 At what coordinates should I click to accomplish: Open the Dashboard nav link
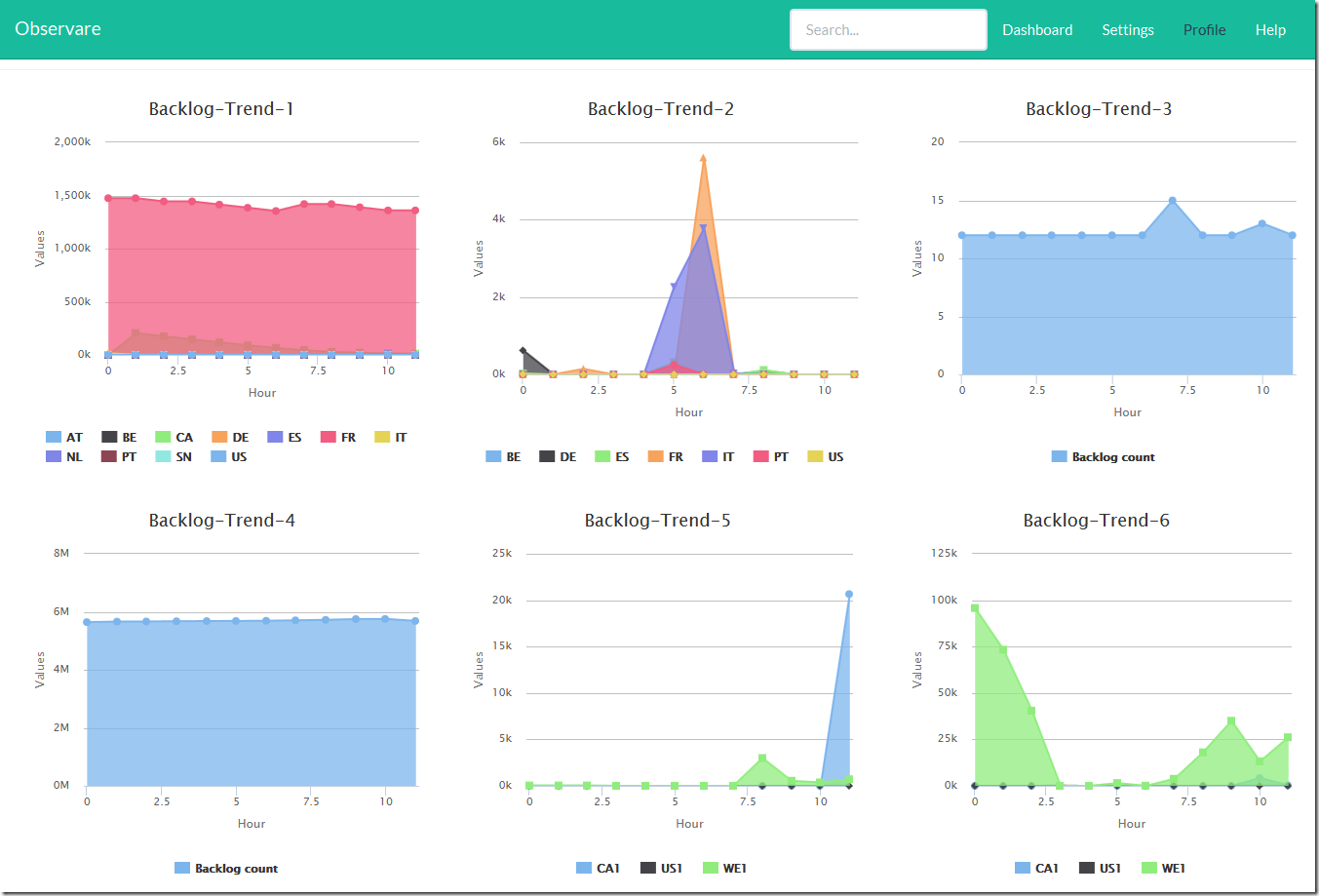coord(1037,30)
